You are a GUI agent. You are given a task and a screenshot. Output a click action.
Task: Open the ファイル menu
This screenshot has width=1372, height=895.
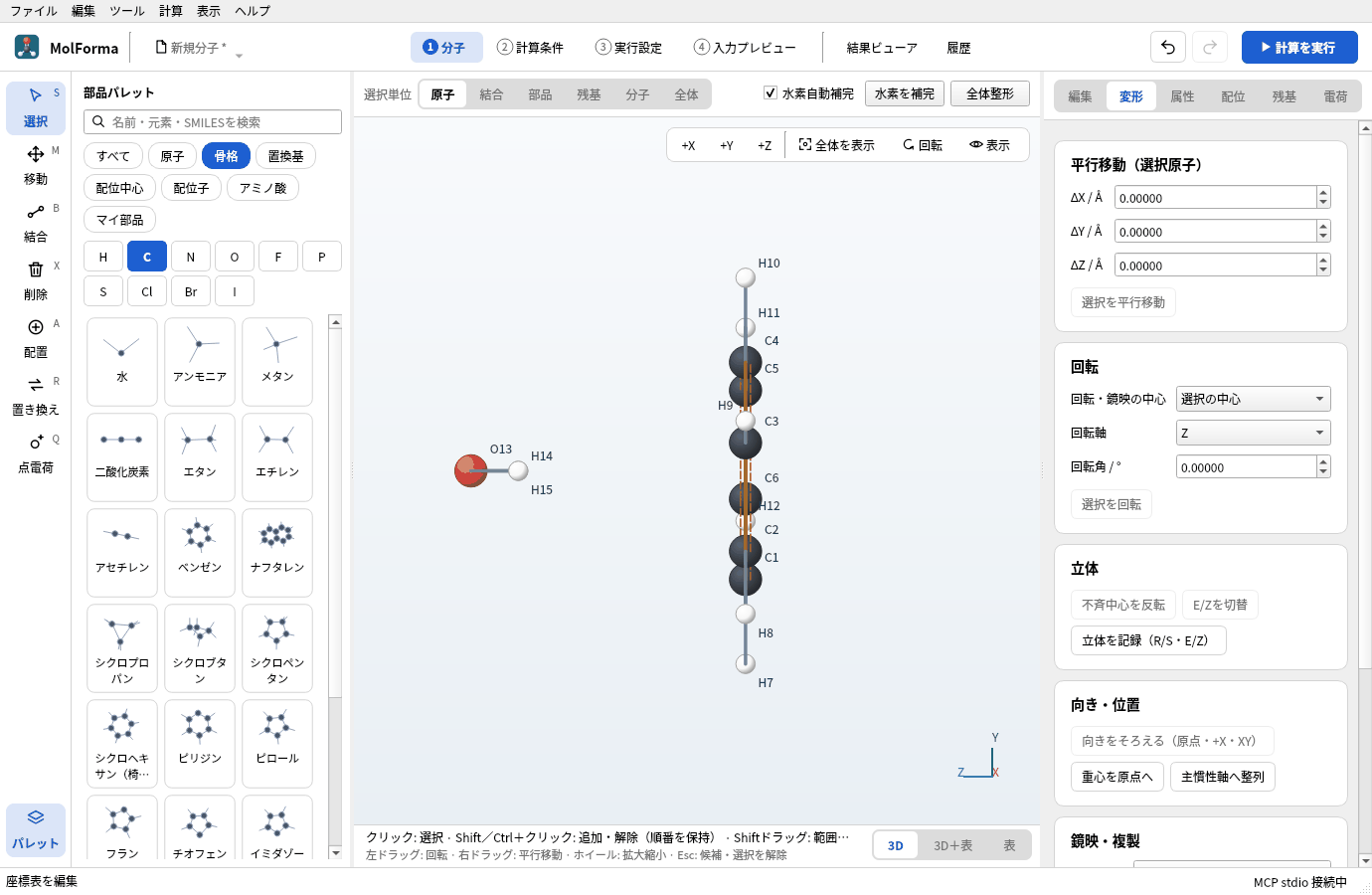(34, 11)
